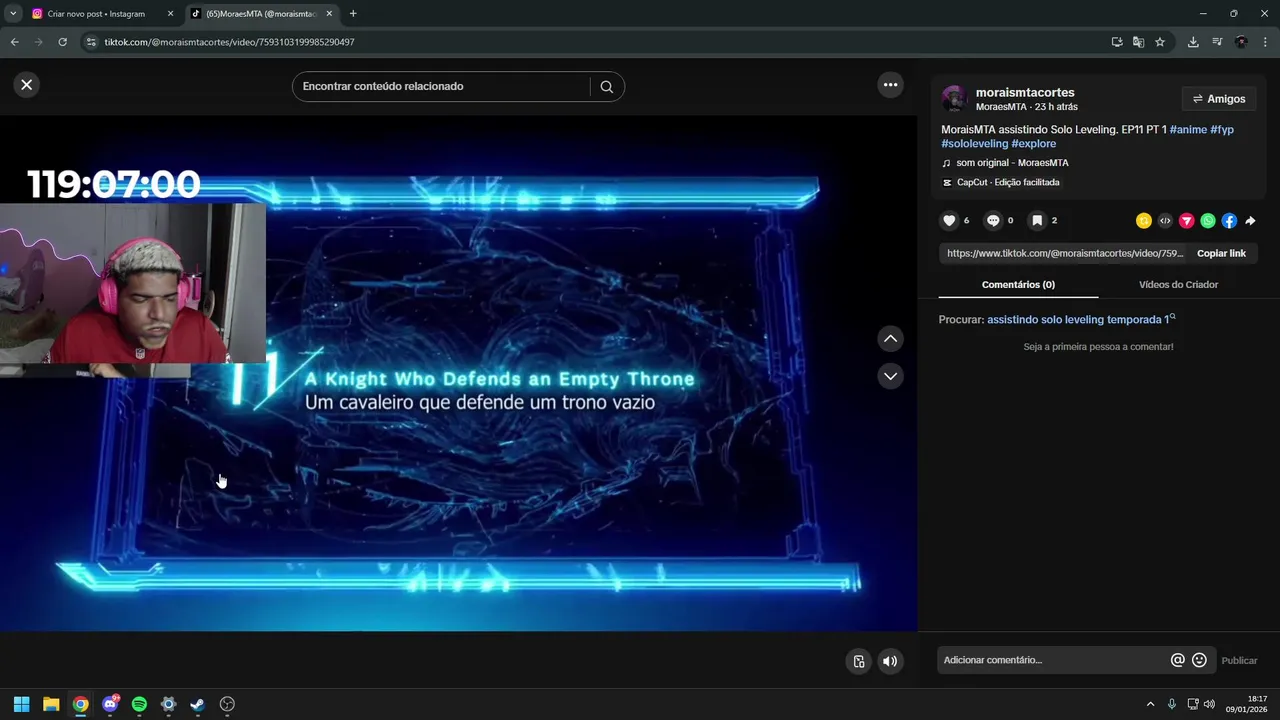Screen dimensions: 1280x720
Task: Go to the next video arrow
Action: (890, 376)
